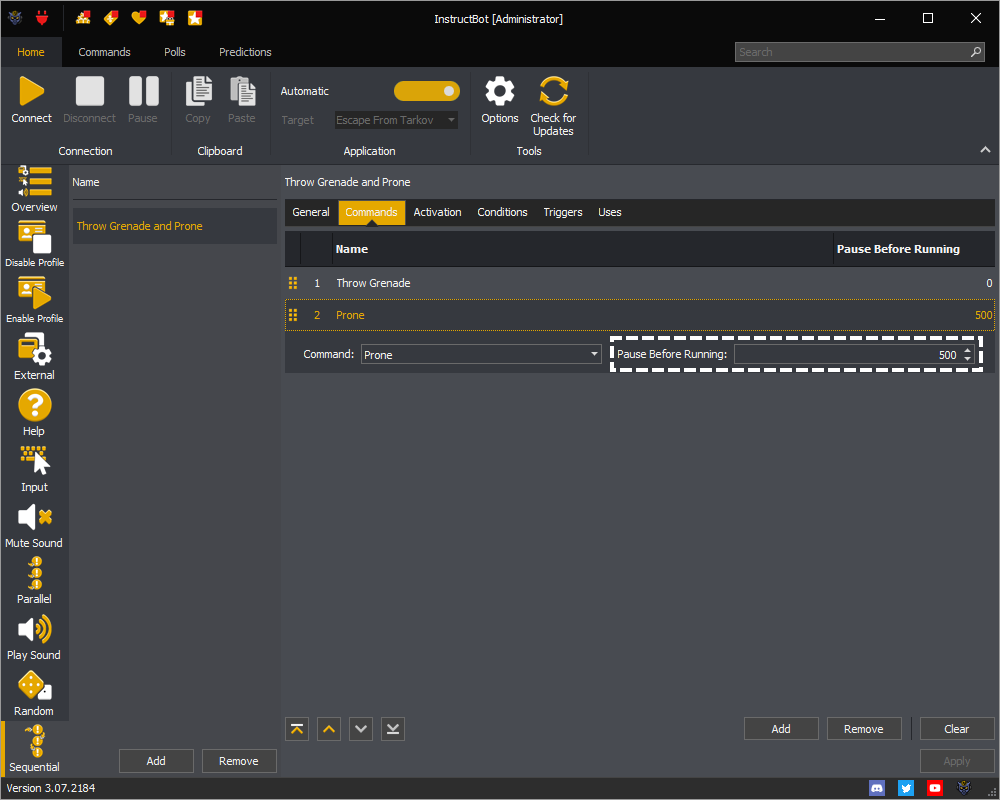
Task: Move command to top of list
Action: 297,729
